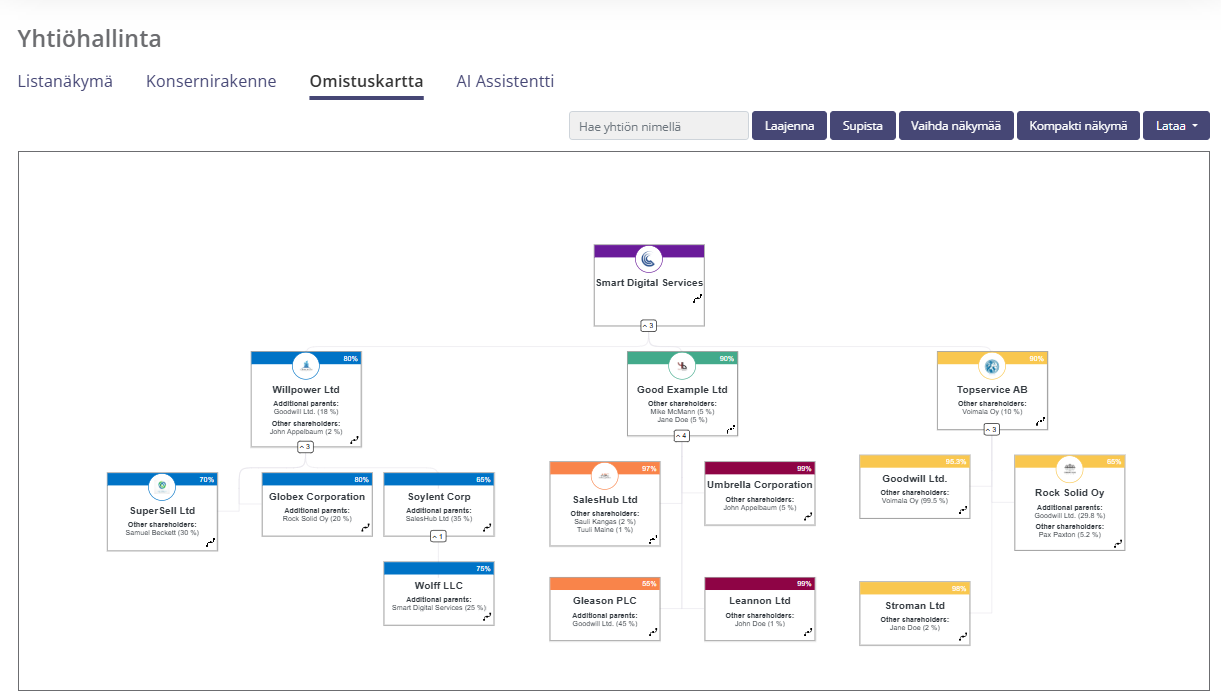Click the Yhtiöhallinta page heading

coord(90,39)
